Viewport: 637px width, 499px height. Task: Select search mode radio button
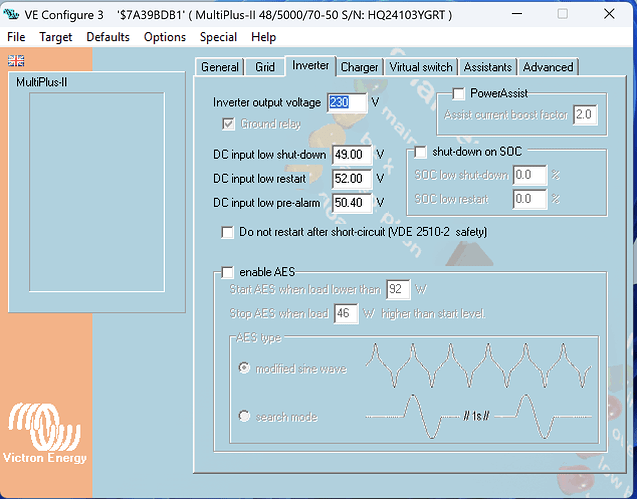244,416
